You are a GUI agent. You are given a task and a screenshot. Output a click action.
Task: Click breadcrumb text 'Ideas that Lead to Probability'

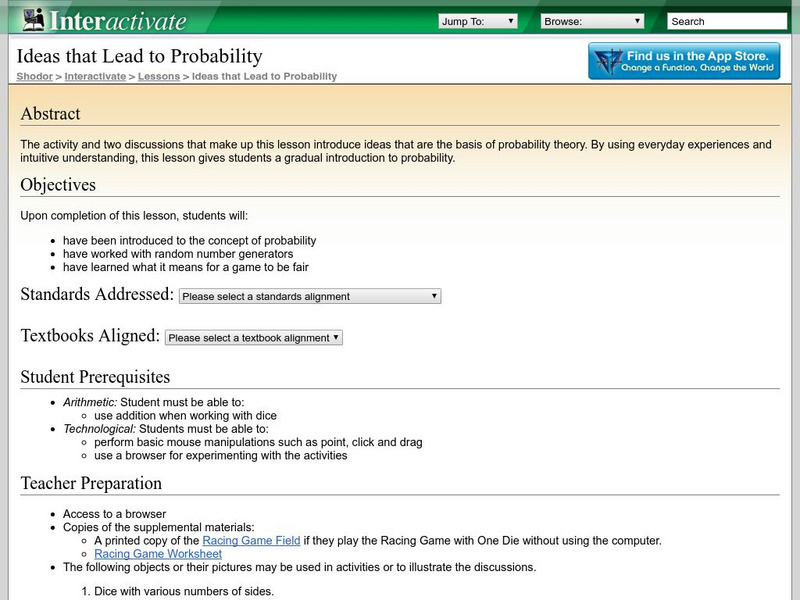(x=264, y=77)
